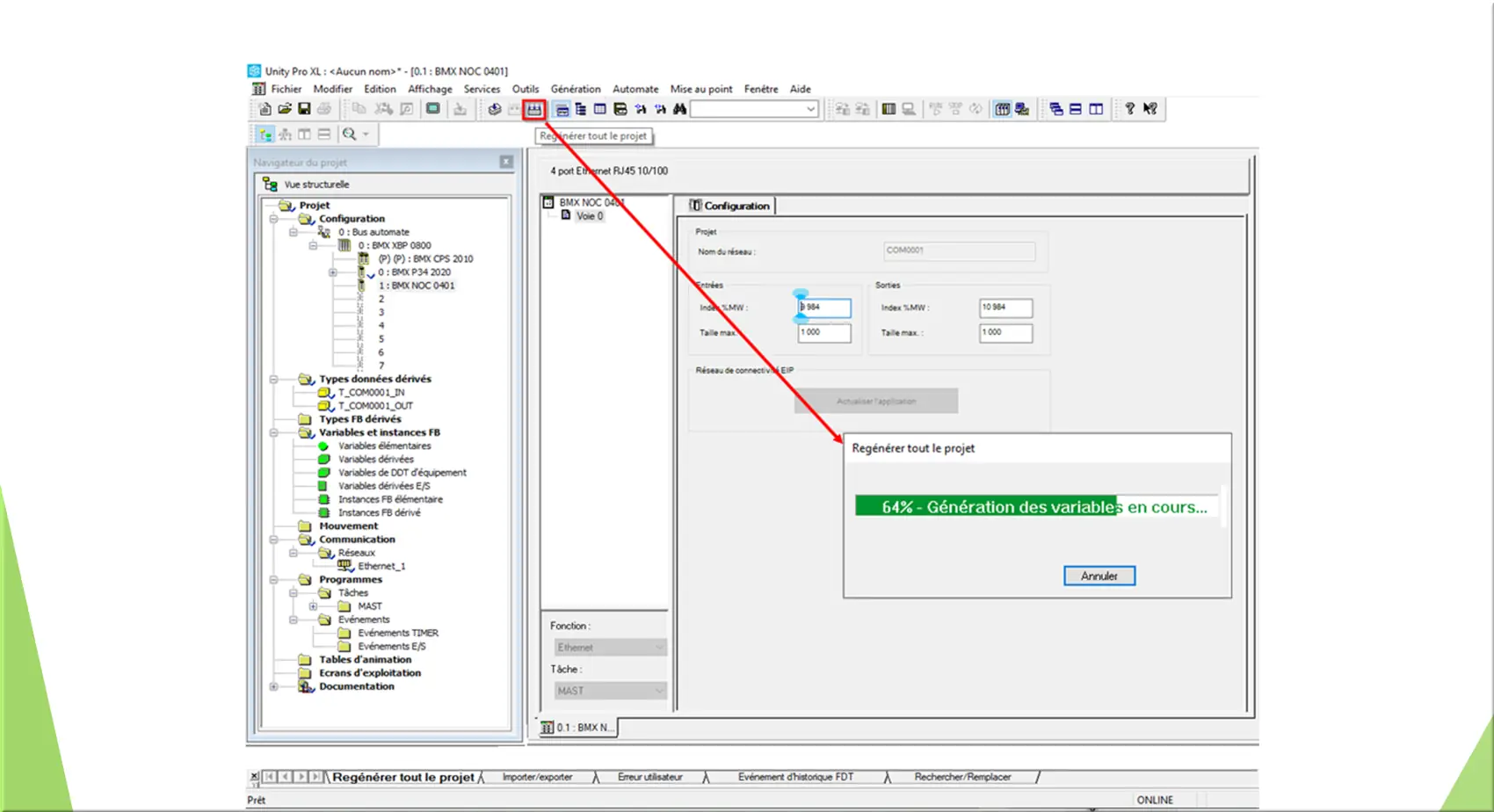Click the Sorties Index %MW field showing 10 984

1006,308
